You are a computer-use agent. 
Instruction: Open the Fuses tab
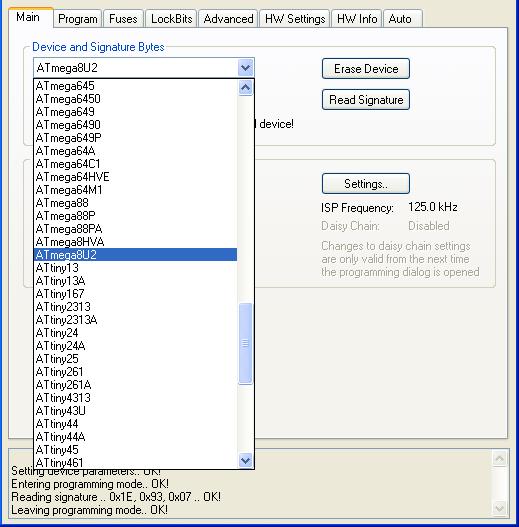pos(123,19)
